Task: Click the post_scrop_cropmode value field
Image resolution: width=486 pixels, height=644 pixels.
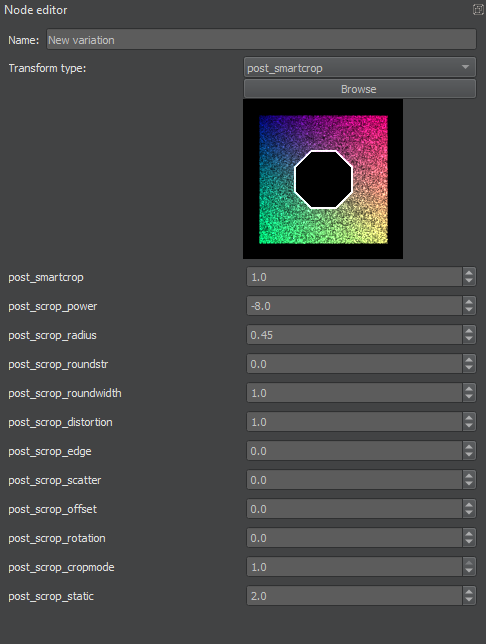Action: 355,567
